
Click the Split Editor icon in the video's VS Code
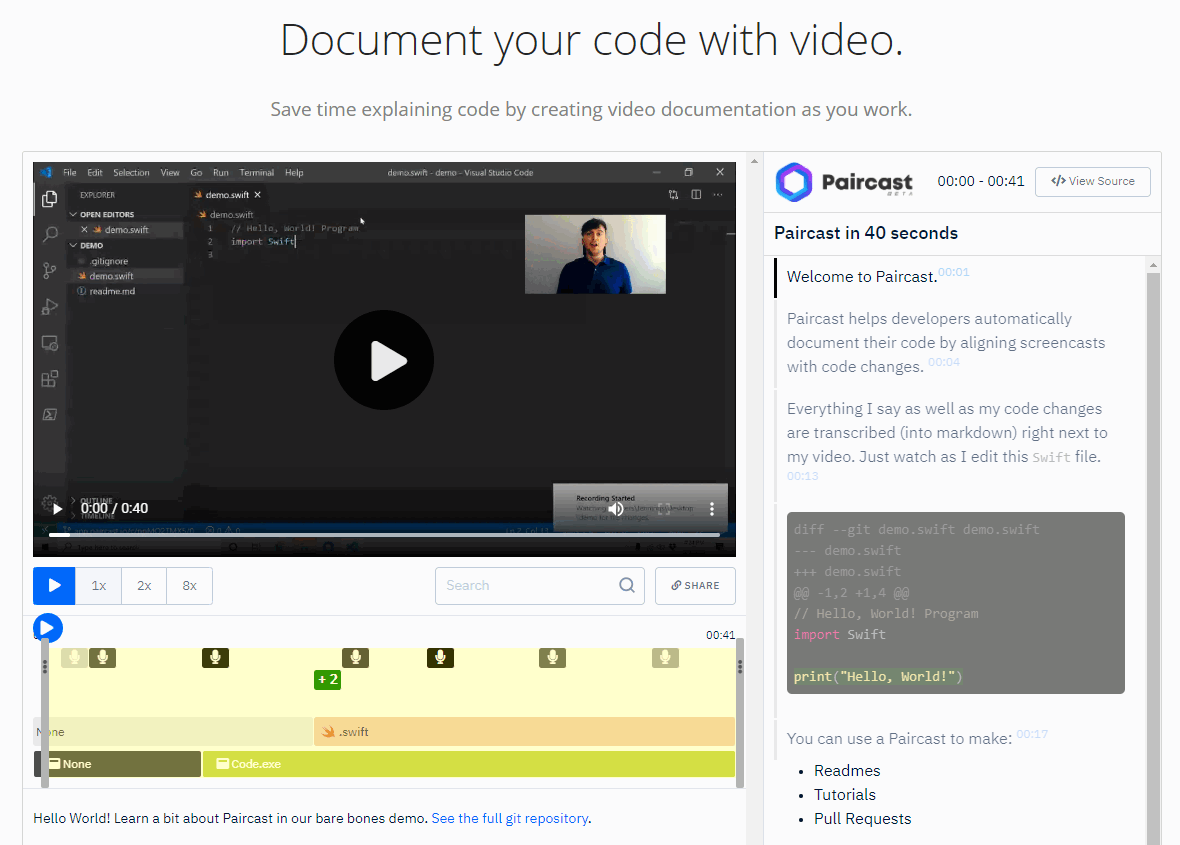(x=696, y=194)
